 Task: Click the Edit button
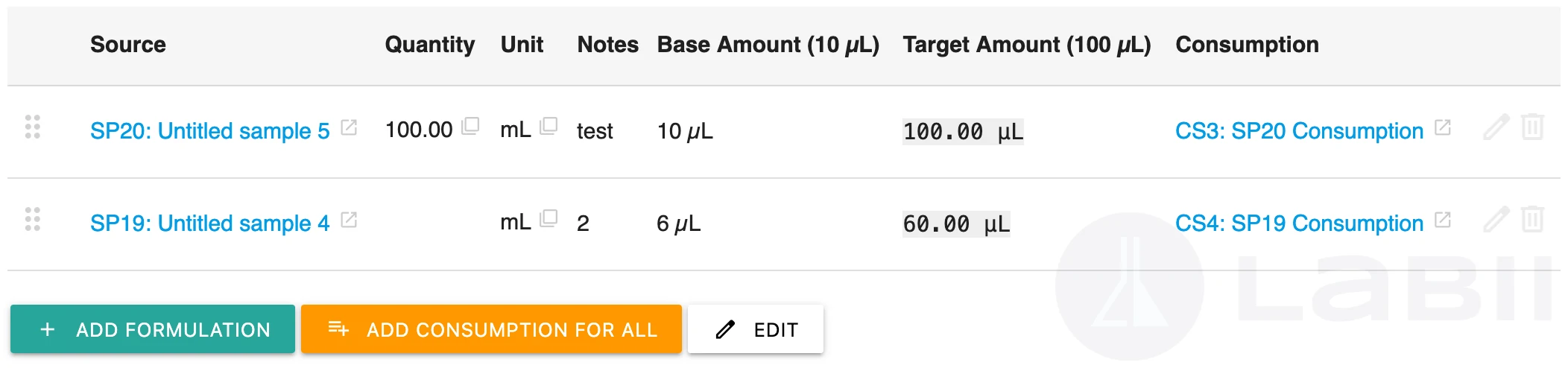pyautogui.click(x=756, y=329)
